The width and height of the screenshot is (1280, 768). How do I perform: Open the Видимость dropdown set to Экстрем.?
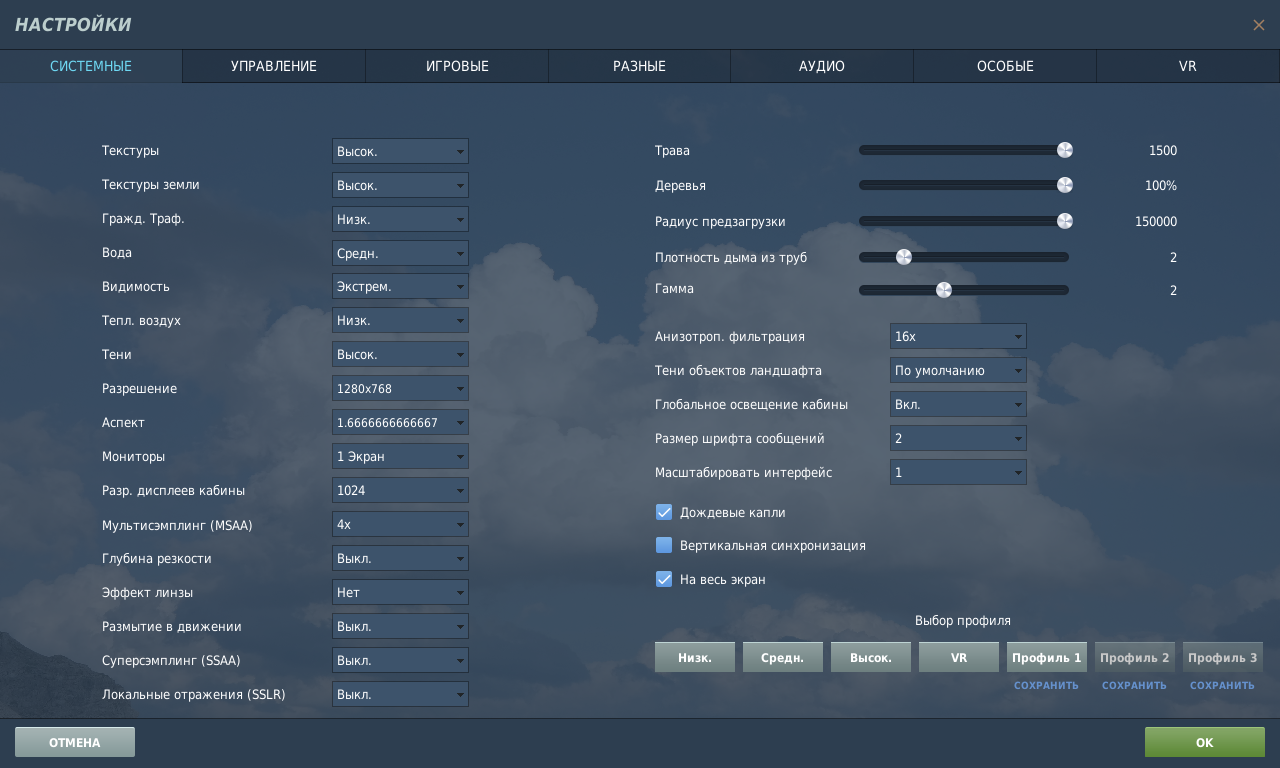pos(400,286)
